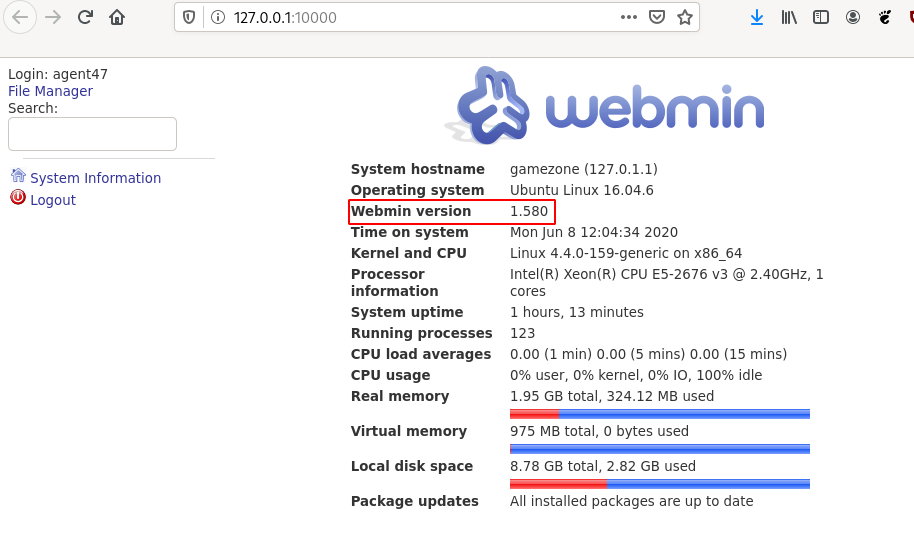Click the Local disk space usage bar
Image resolution: width=914 pixels, height=544 pixels.
click(659, 484)
